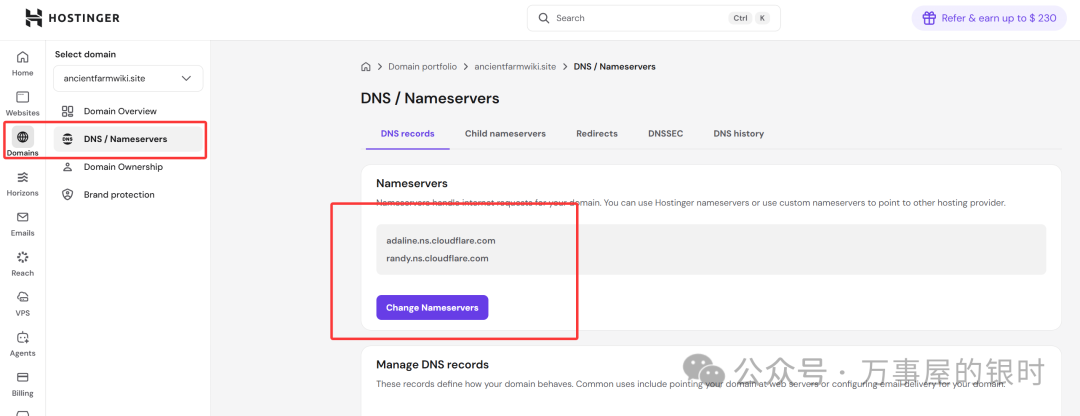This screenshot has width=1080, height=416.
Task: Switch to the Child nameservers tab
Action: point(505,133)
